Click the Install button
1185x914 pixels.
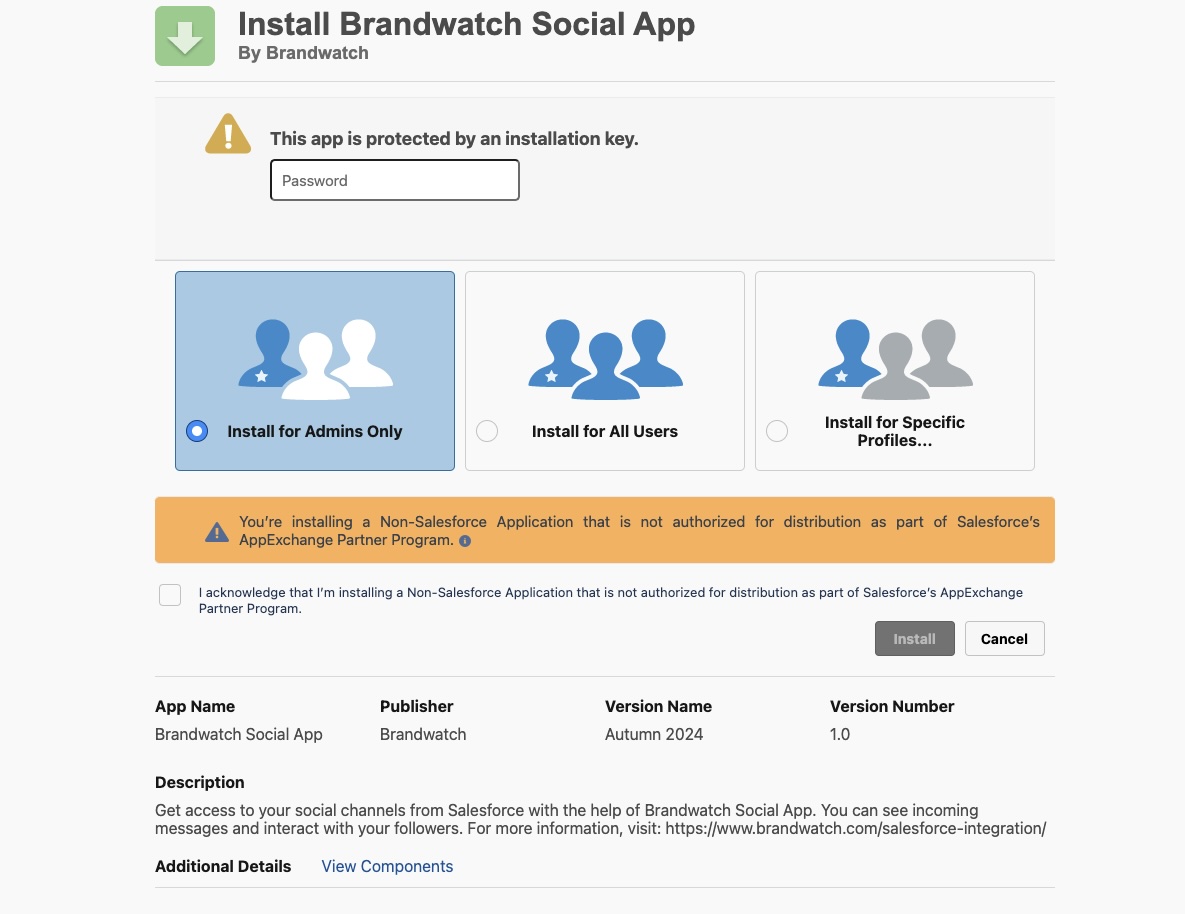coord(914,639)
